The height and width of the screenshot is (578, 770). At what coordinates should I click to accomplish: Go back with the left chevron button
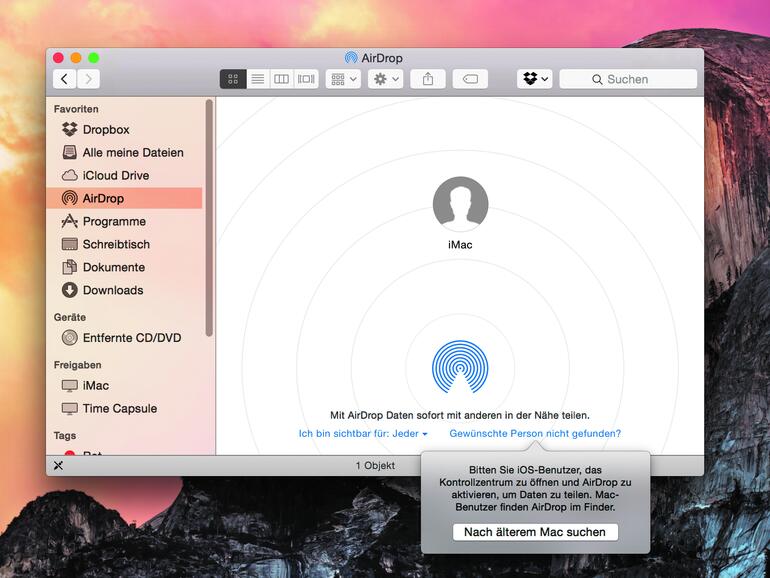tap(64, 79)
